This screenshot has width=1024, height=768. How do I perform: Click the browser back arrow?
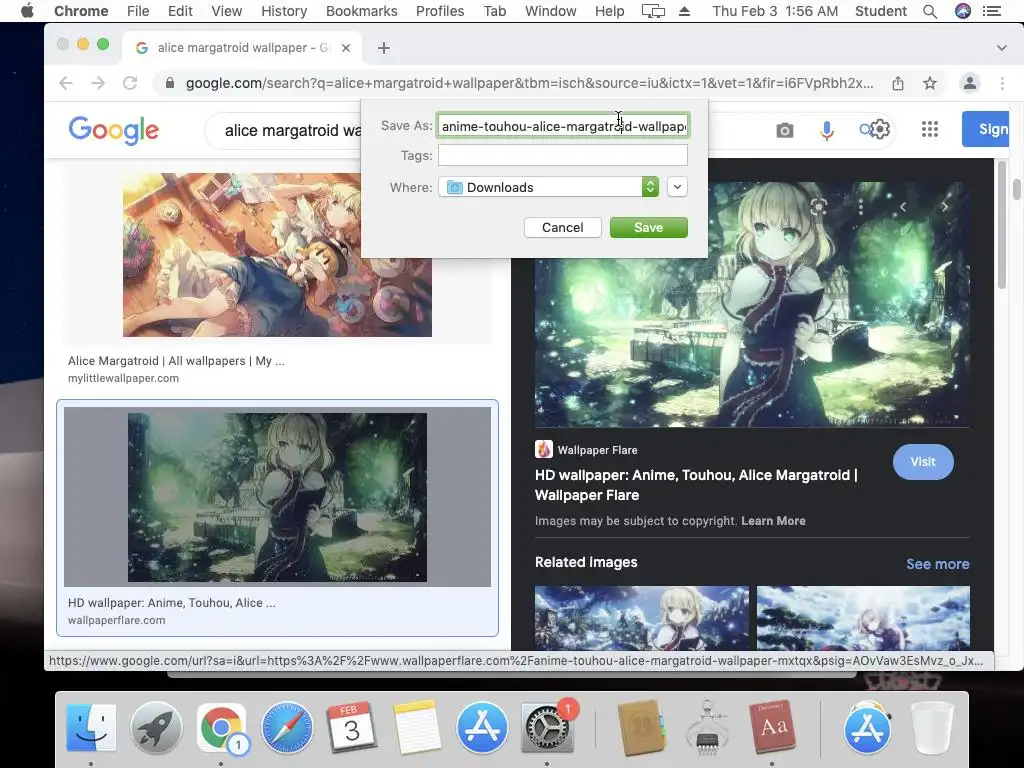(x=66, y=83)
